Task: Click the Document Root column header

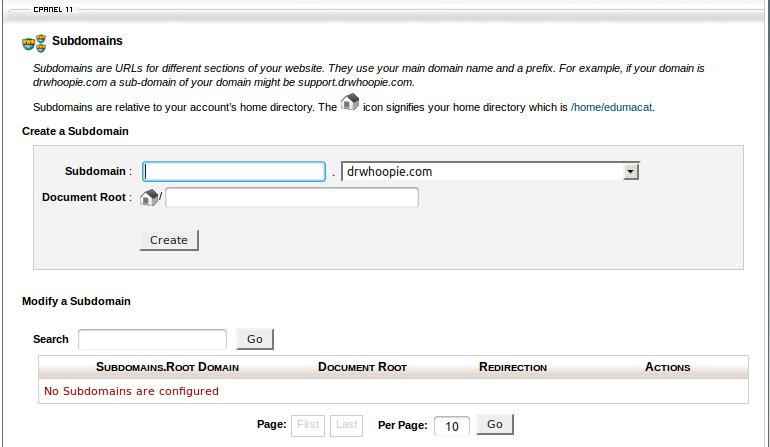Action: [362, 367]
